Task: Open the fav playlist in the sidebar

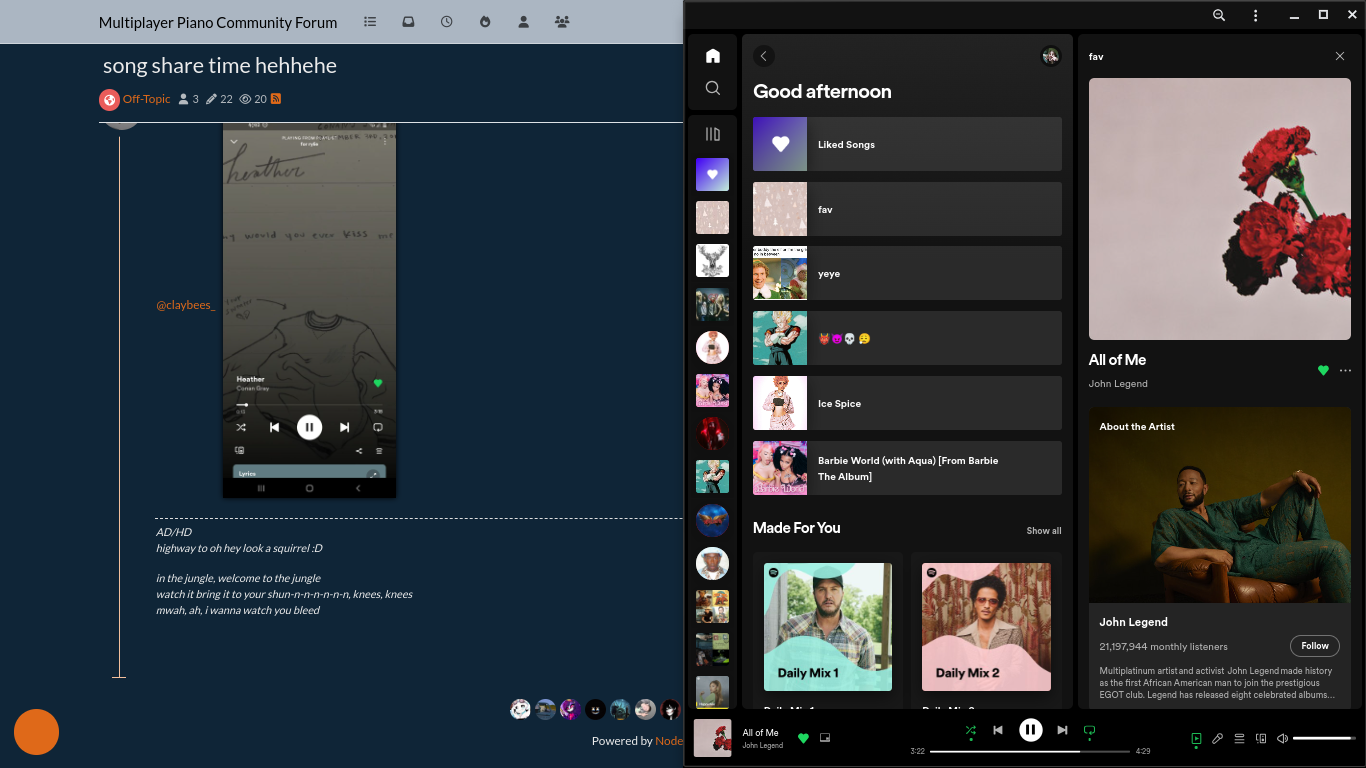Action: 712,217
